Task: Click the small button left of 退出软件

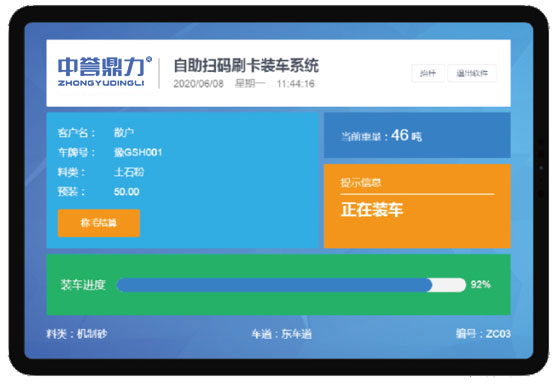Action: [x=428, y=73]
